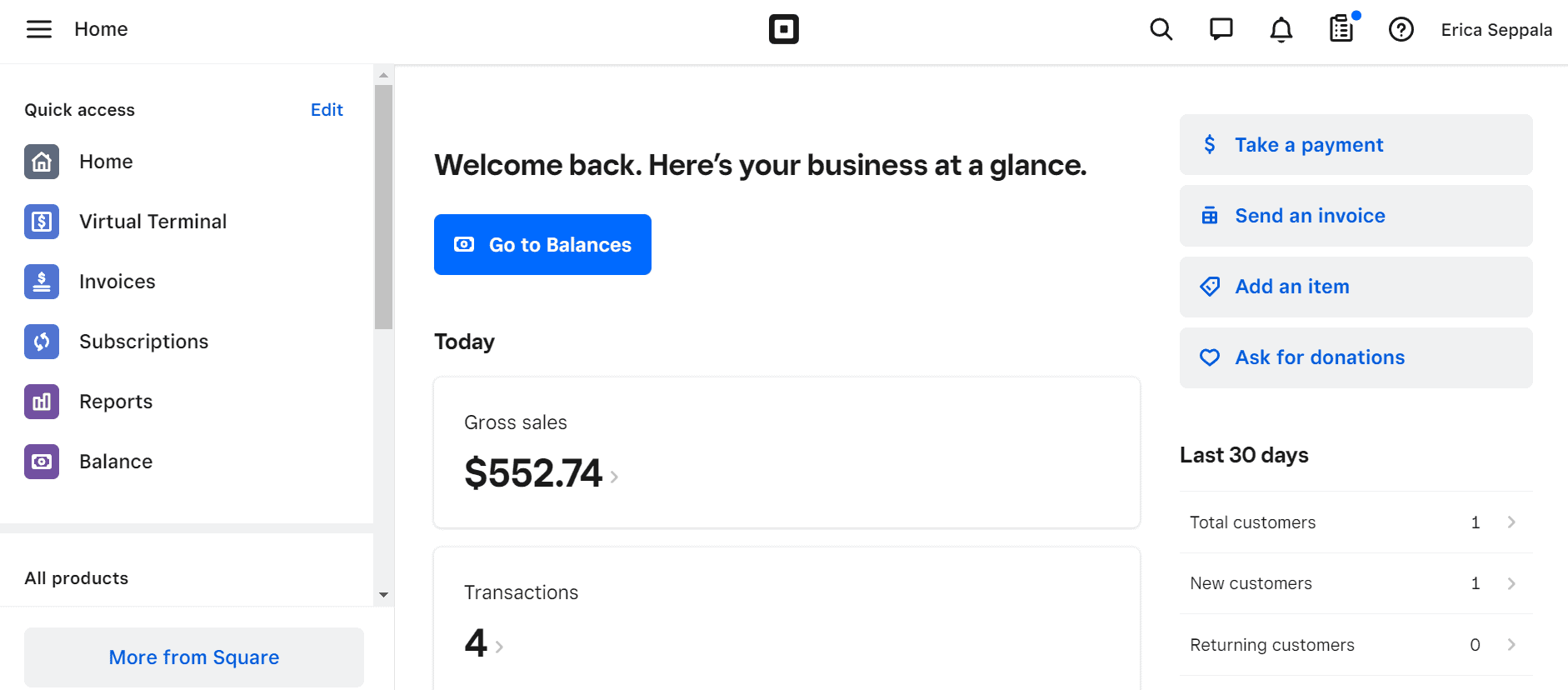
Task: Open Subscriptions in the sidebar
Action: pyautogui.click(x=143, y=342)
